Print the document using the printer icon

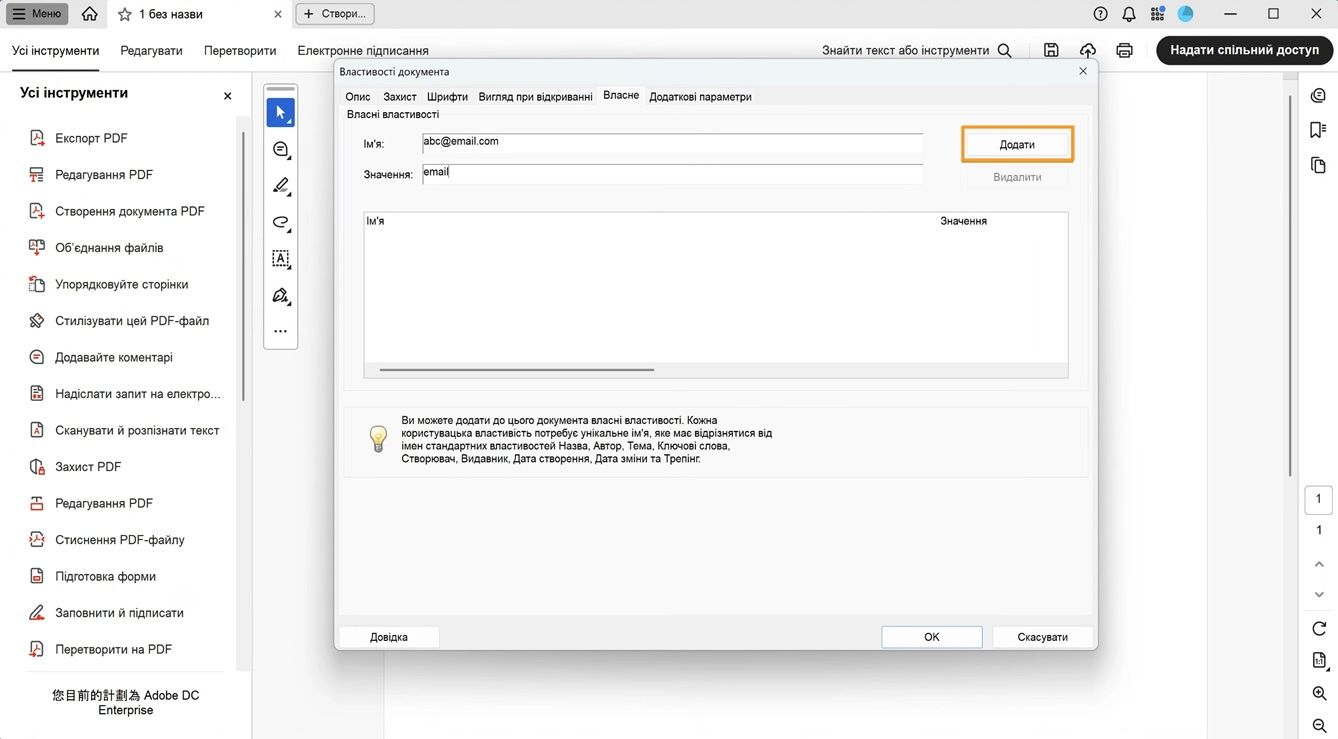[x=1125, y=50]
